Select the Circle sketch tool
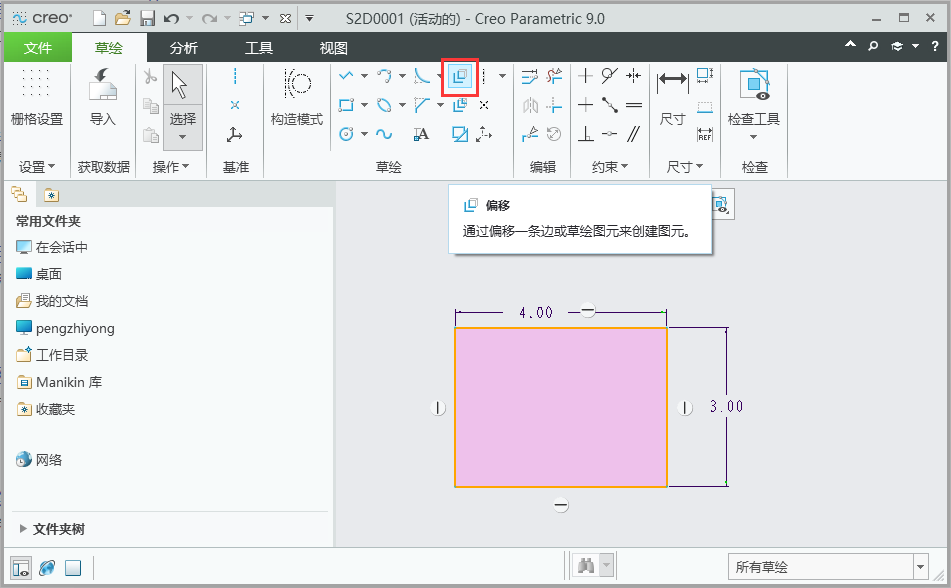Screen dimensions: 951x588 346,134
